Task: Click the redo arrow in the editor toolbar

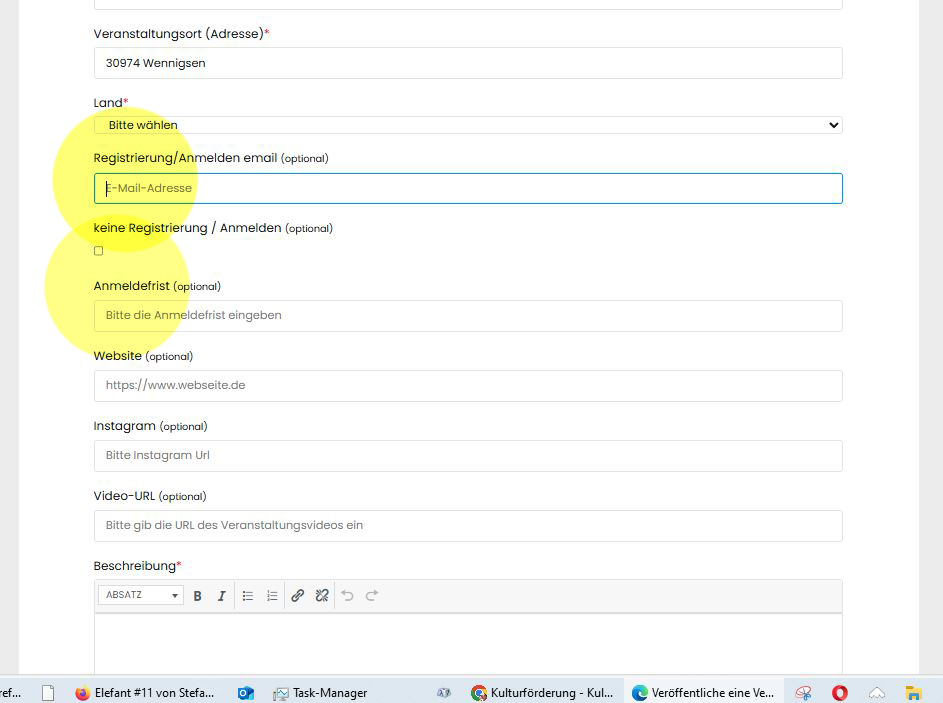Action: tap(372, 596)
